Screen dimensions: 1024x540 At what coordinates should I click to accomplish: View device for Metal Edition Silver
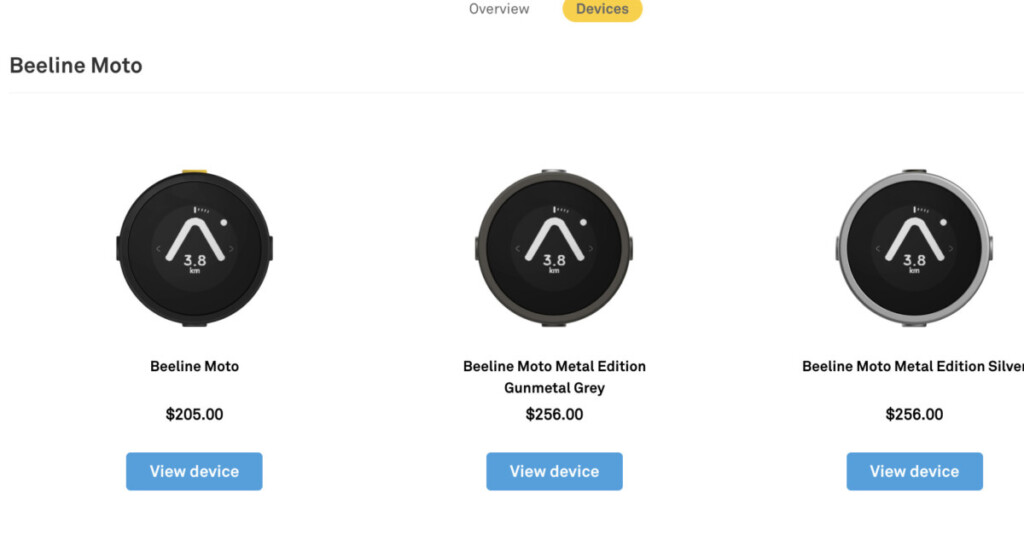pyautogui.click(x=914, y=471)
